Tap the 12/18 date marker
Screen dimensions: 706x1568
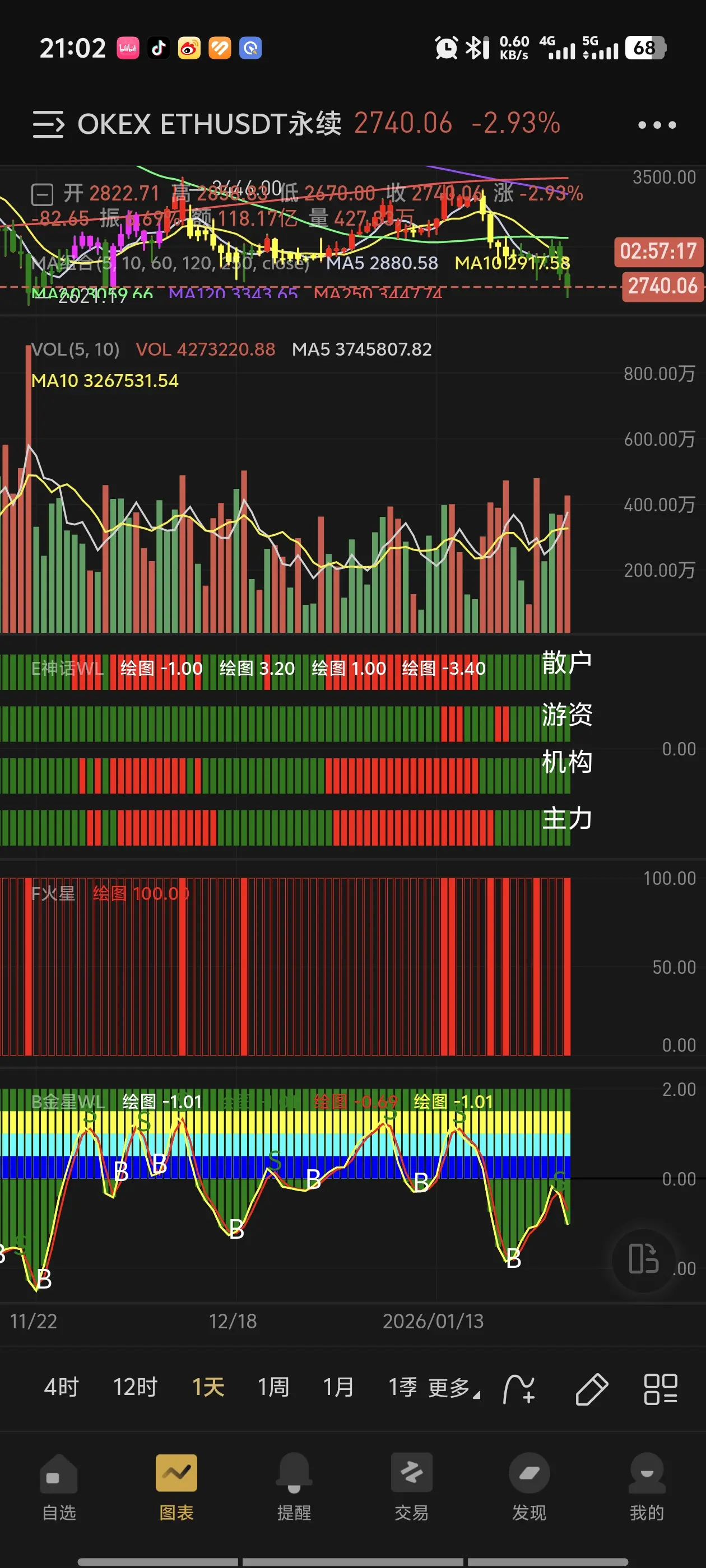233,1321
